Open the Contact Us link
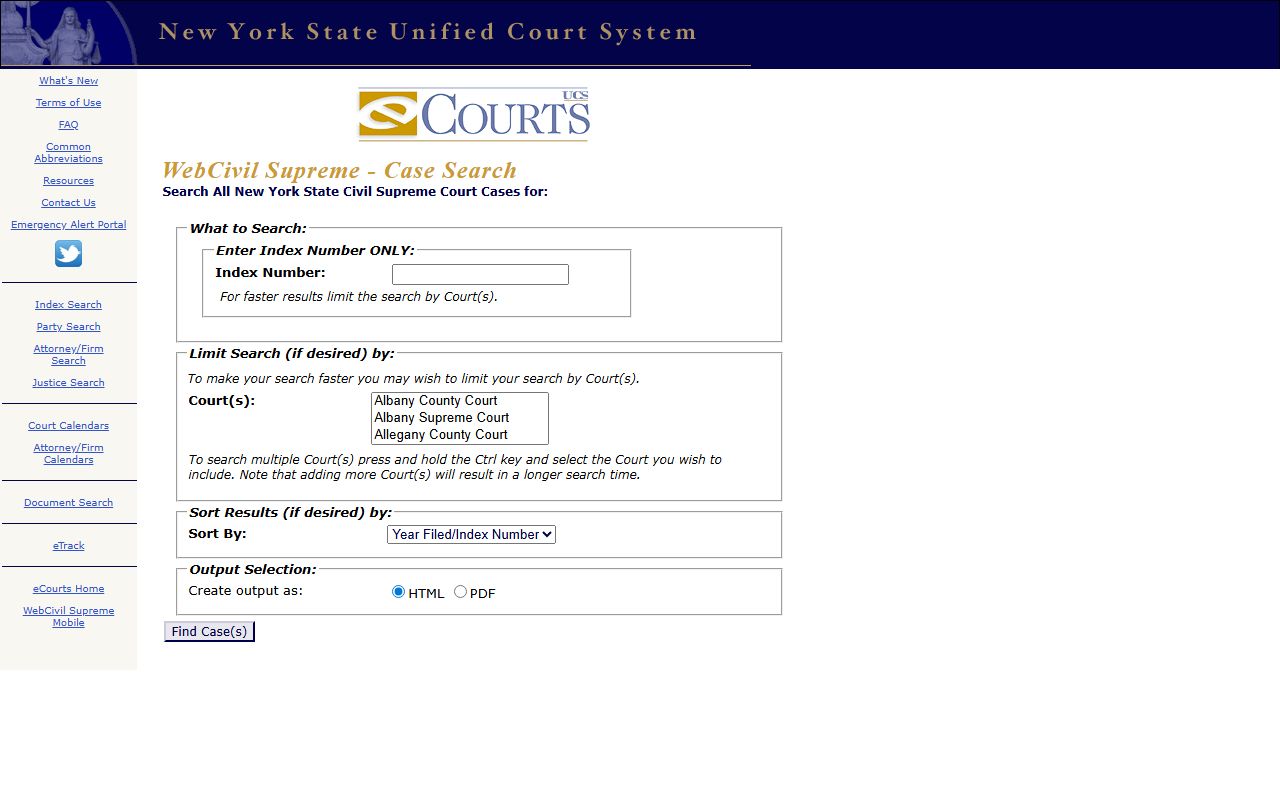This screenshot has width=1280, height=800. 69,203
